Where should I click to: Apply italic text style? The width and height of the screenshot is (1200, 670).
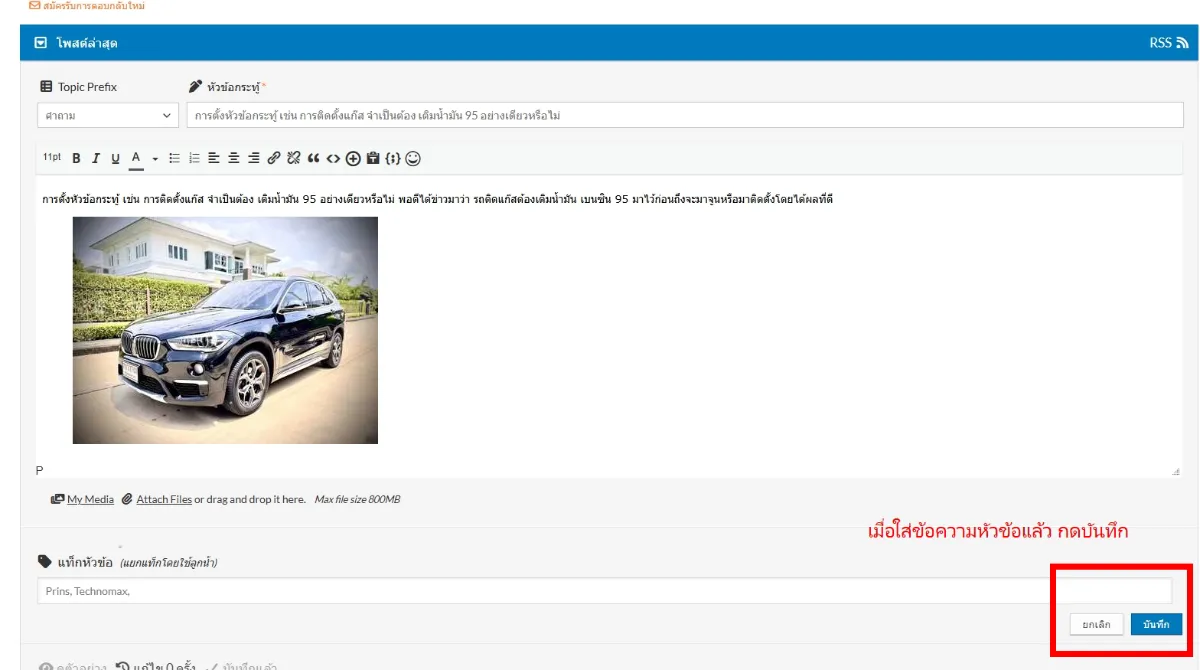[96, 158]
